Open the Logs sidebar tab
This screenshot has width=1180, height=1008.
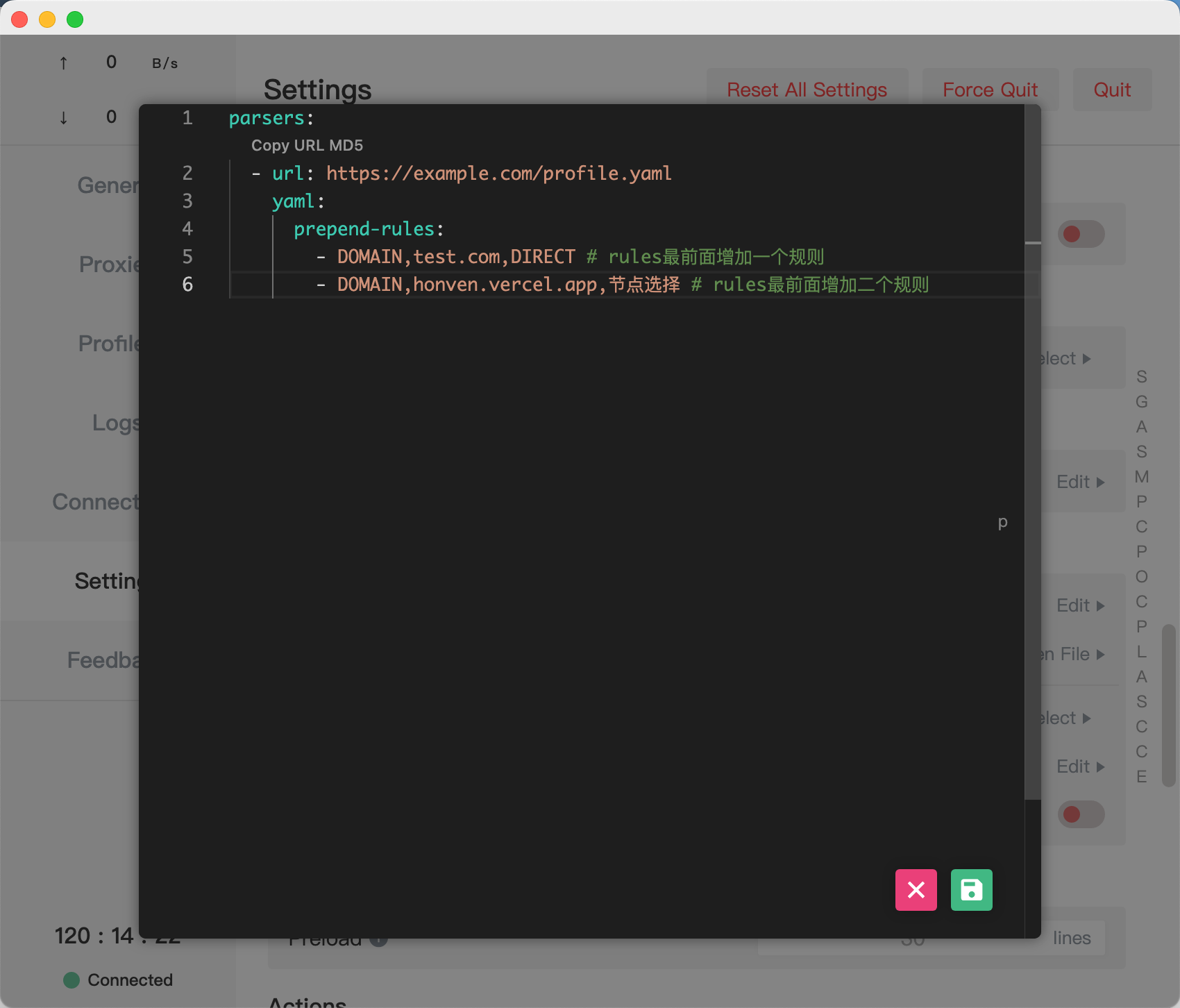(x=115, y=422)
